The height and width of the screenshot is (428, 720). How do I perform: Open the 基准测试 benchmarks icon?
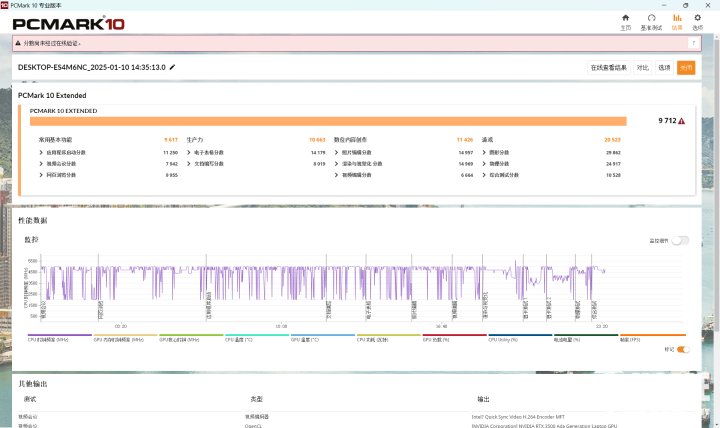[651, 20]
